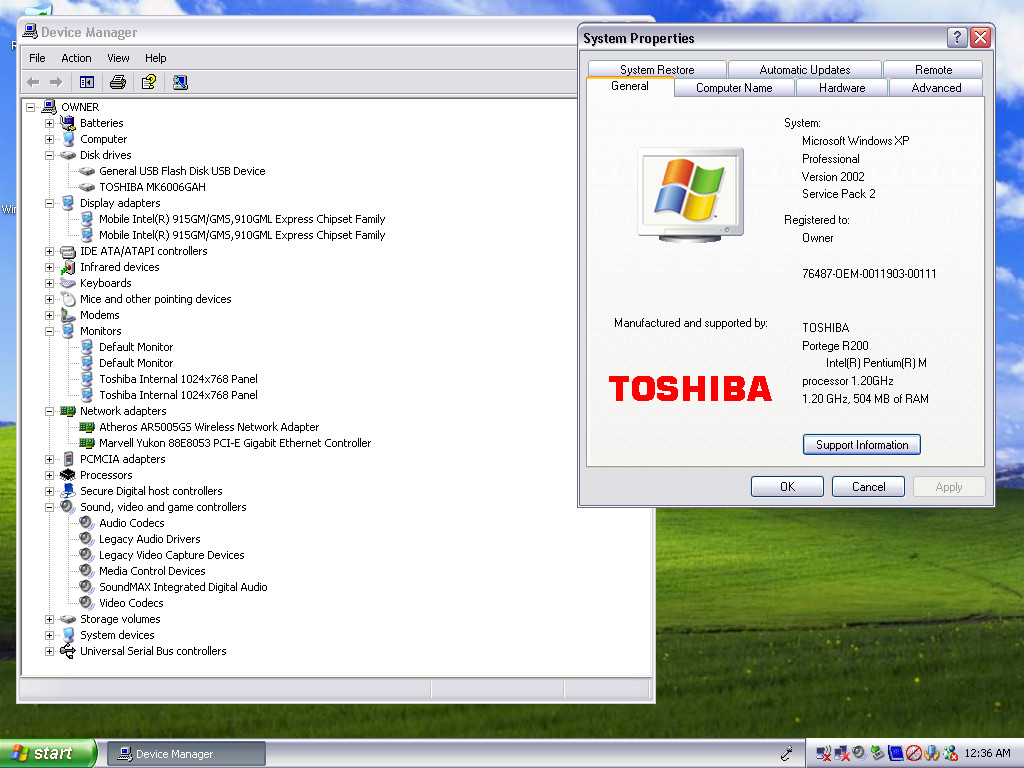Expand the System devices node

pyautogui.click(x=49, y=635)
